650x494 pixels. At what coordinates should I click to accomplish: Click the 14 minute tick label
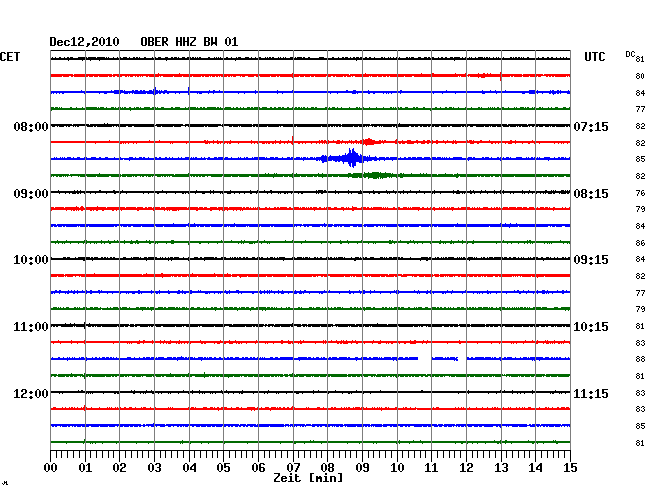tap(535, 467)
